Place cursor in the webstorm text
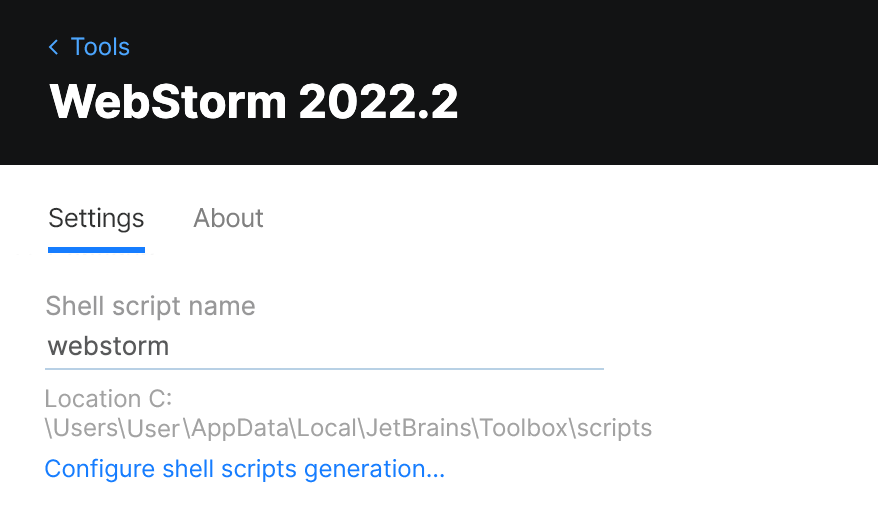Screen dimensions: 878x530 [109, 347]
